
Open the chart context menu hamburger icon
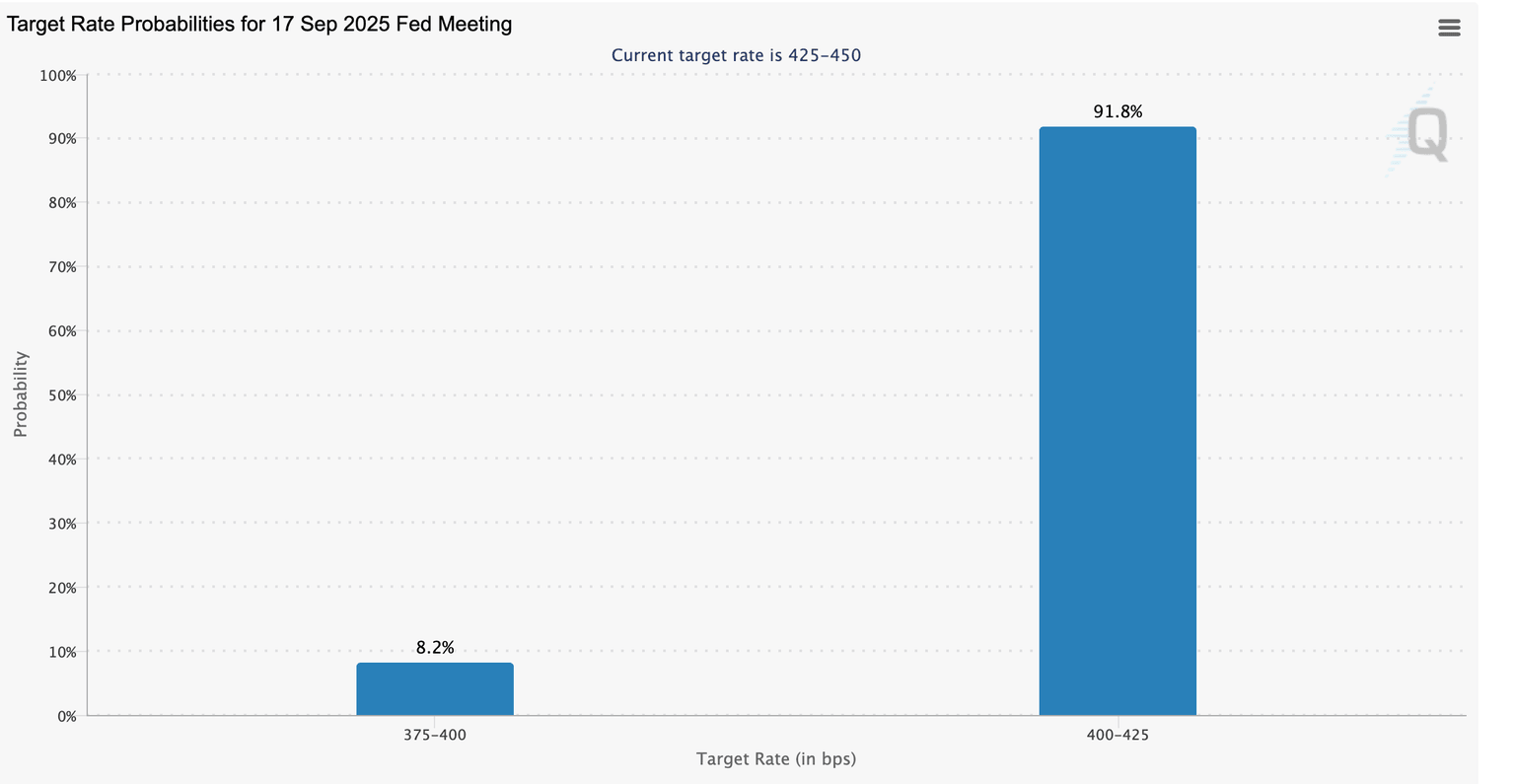point(1449,28)
